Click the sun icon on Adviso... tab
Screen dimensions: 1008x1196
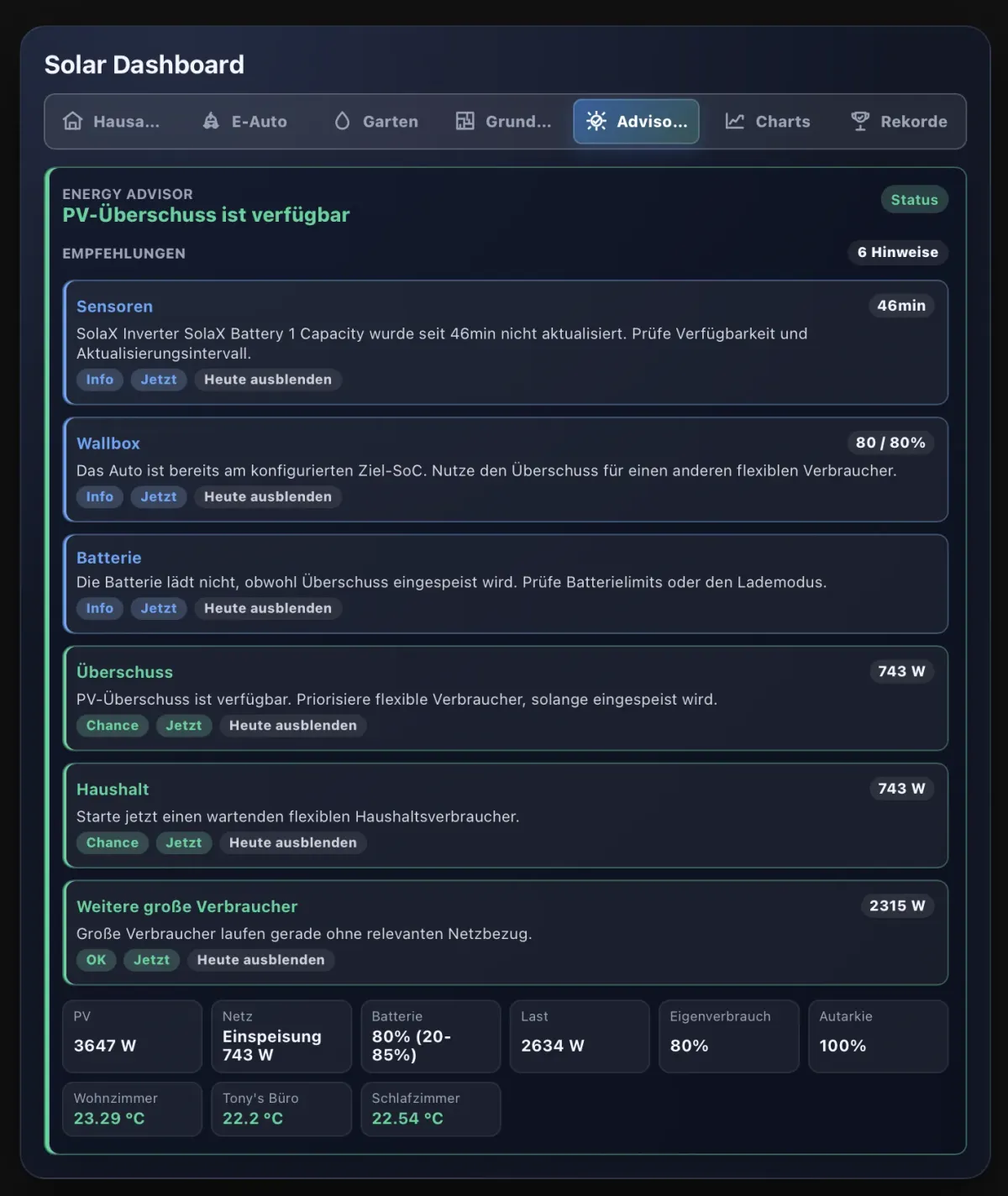click(x=596, y=121)
